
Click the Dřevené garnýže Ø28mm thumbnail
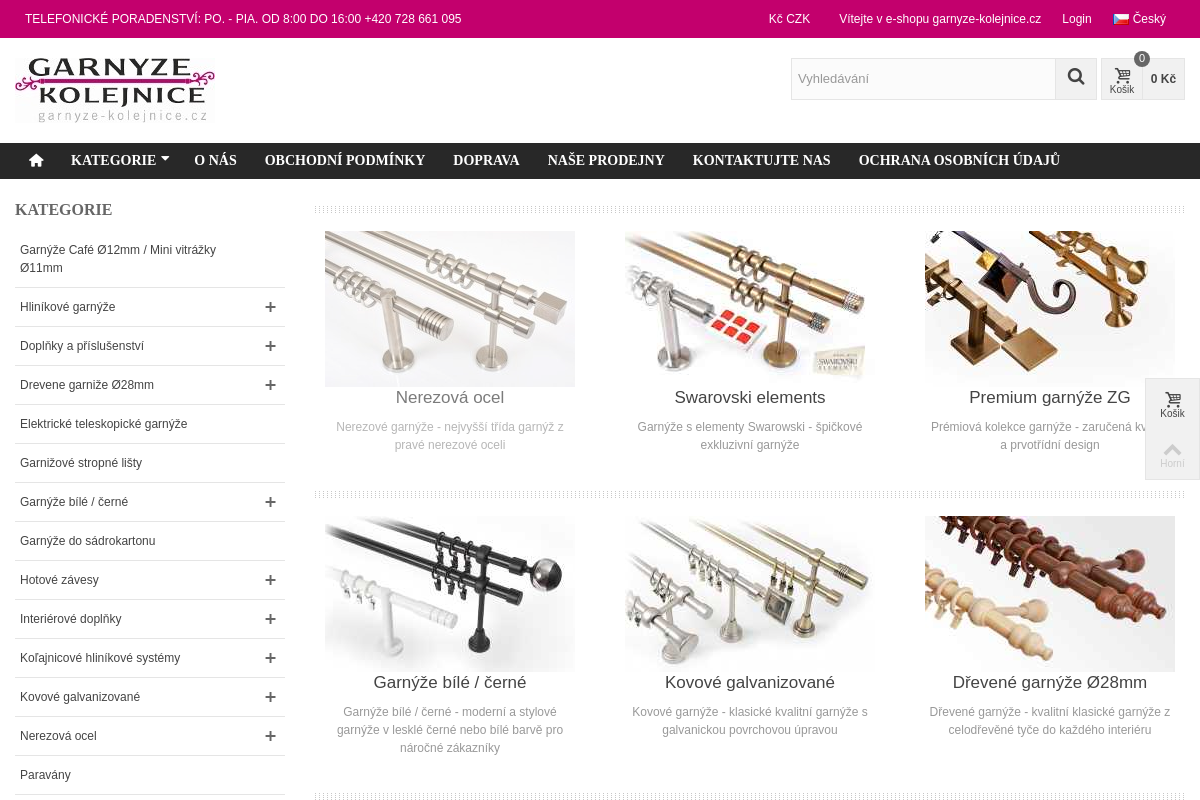1050,594
